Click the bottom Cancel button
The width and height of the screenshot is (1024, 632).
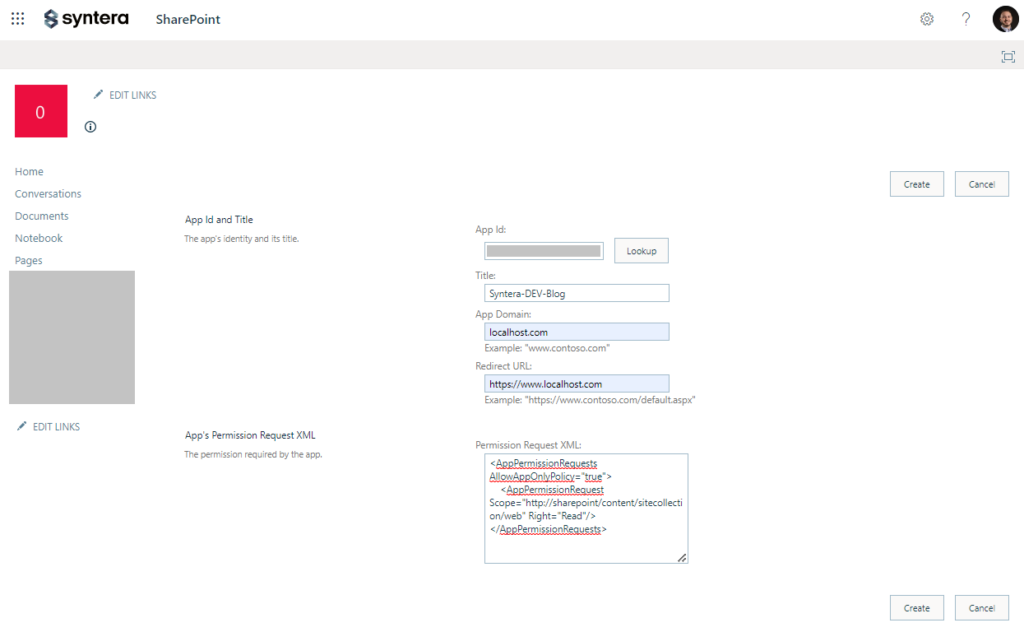(x=982, y=608)
